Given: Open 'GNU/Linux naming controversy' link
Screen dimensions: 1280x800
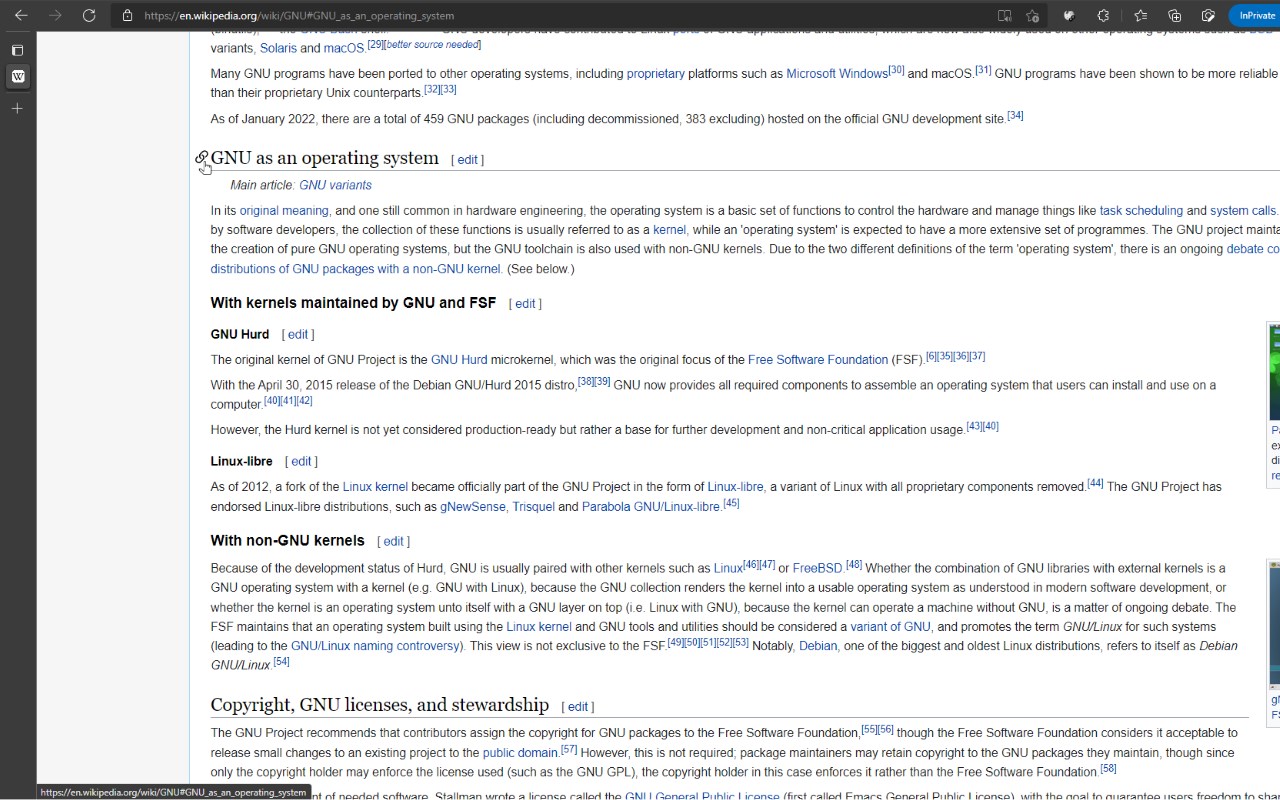Looking at the screenshot, I should click(x=375, y=646).
